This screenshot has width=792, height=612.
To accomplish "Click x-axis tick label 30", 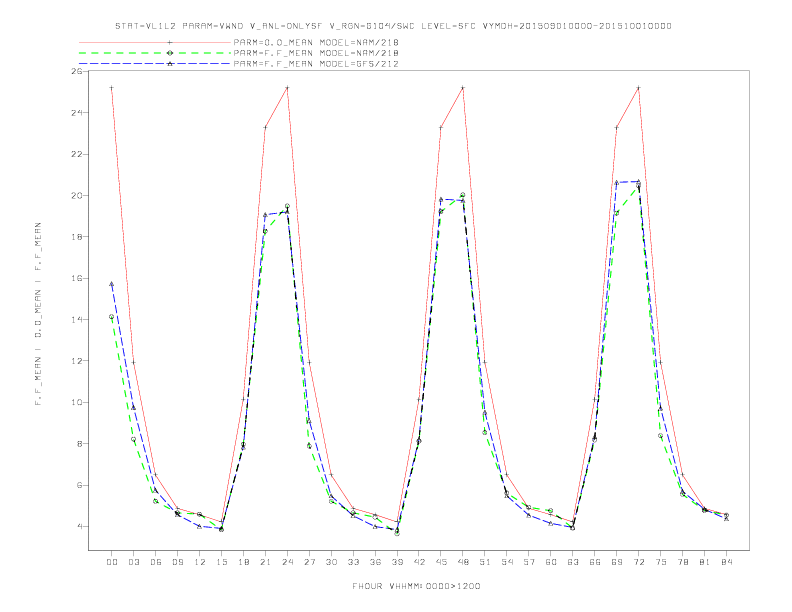I will point(331,562).
